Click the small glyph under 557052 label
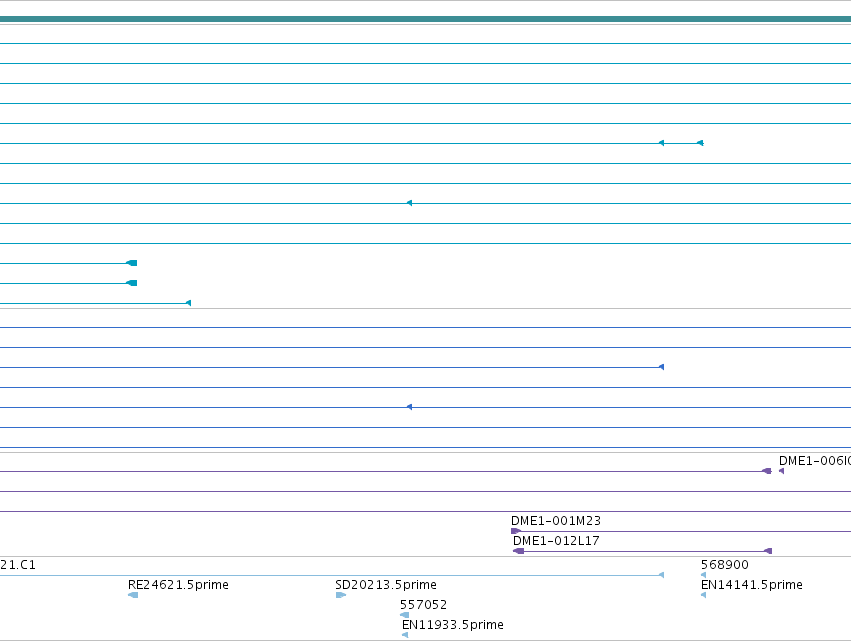851x641 pixels. point(404,615)
